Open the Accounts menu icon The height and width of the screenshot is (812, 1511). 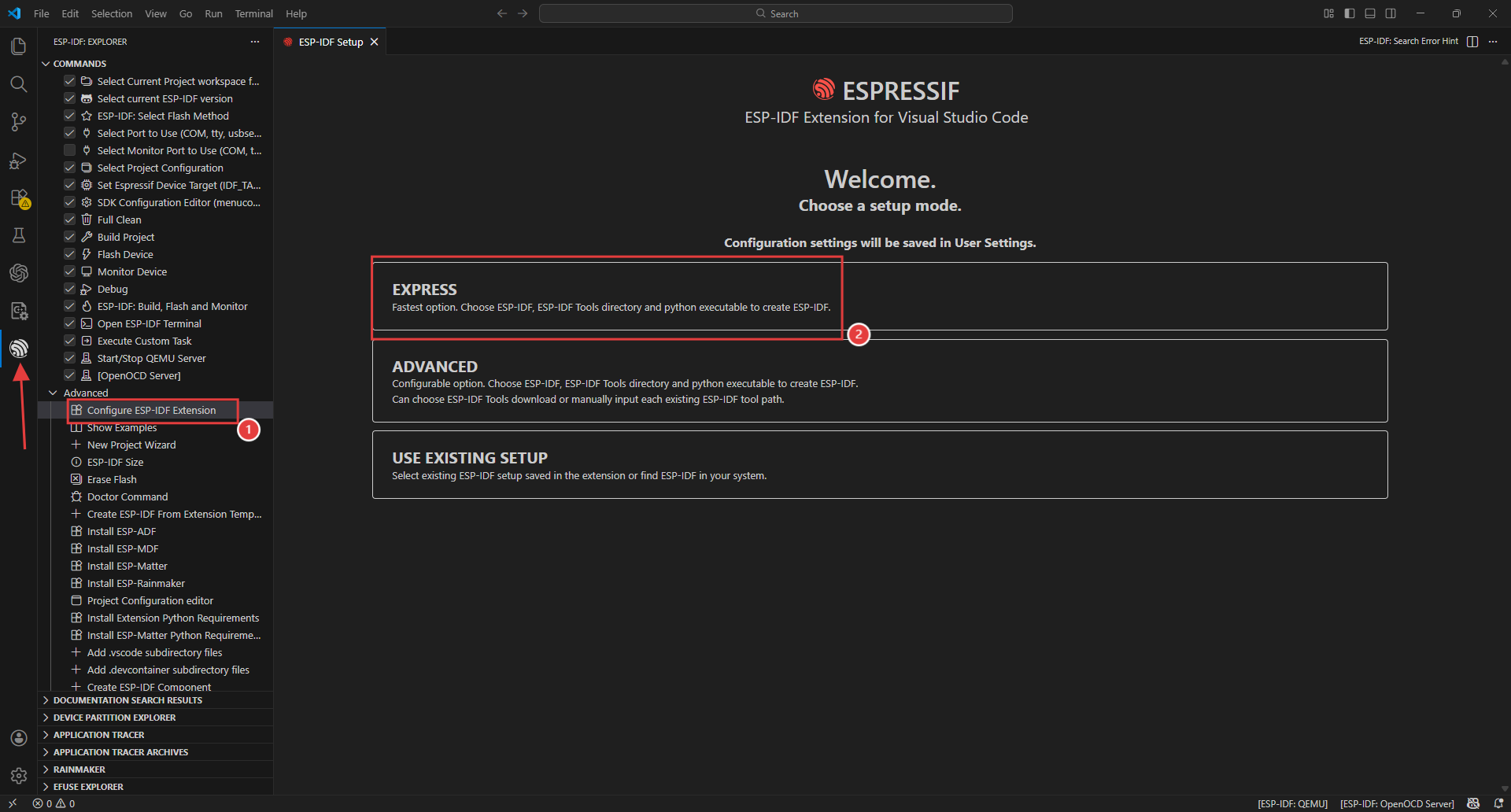point(19,738)
